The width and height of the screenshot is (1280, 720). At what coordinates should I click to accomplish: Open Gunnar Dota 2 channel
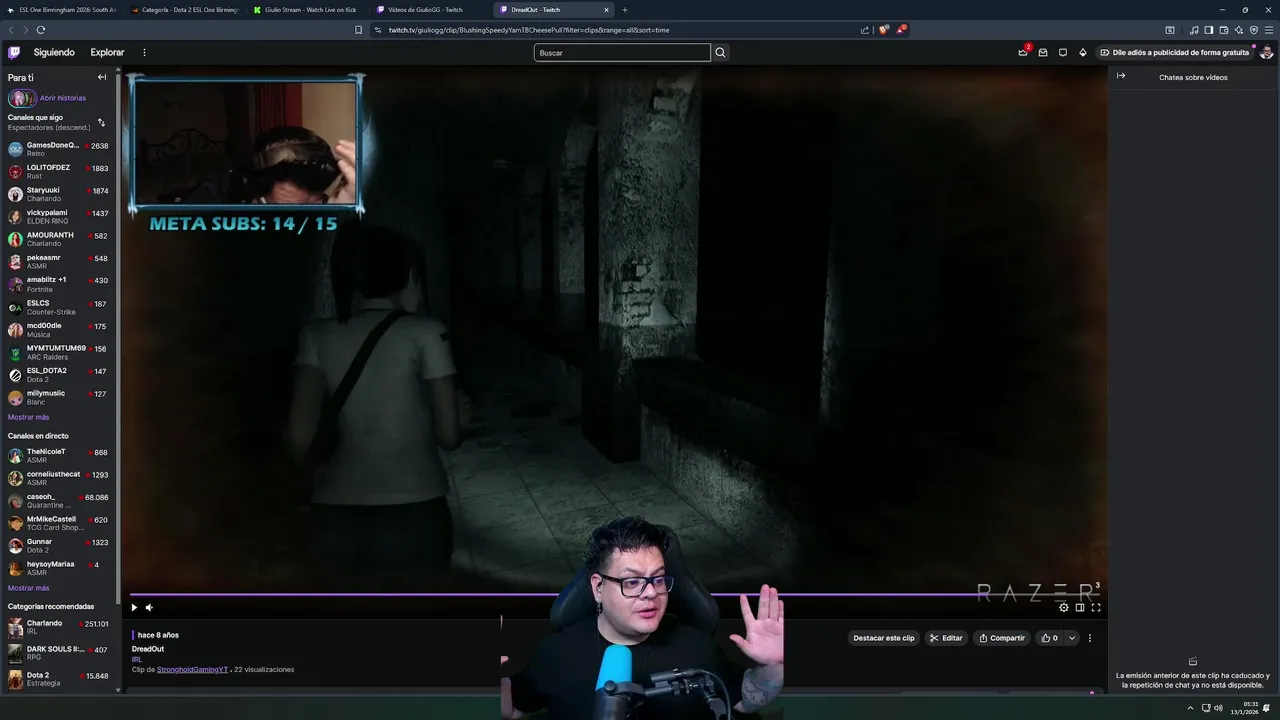(x=60, y=545)
